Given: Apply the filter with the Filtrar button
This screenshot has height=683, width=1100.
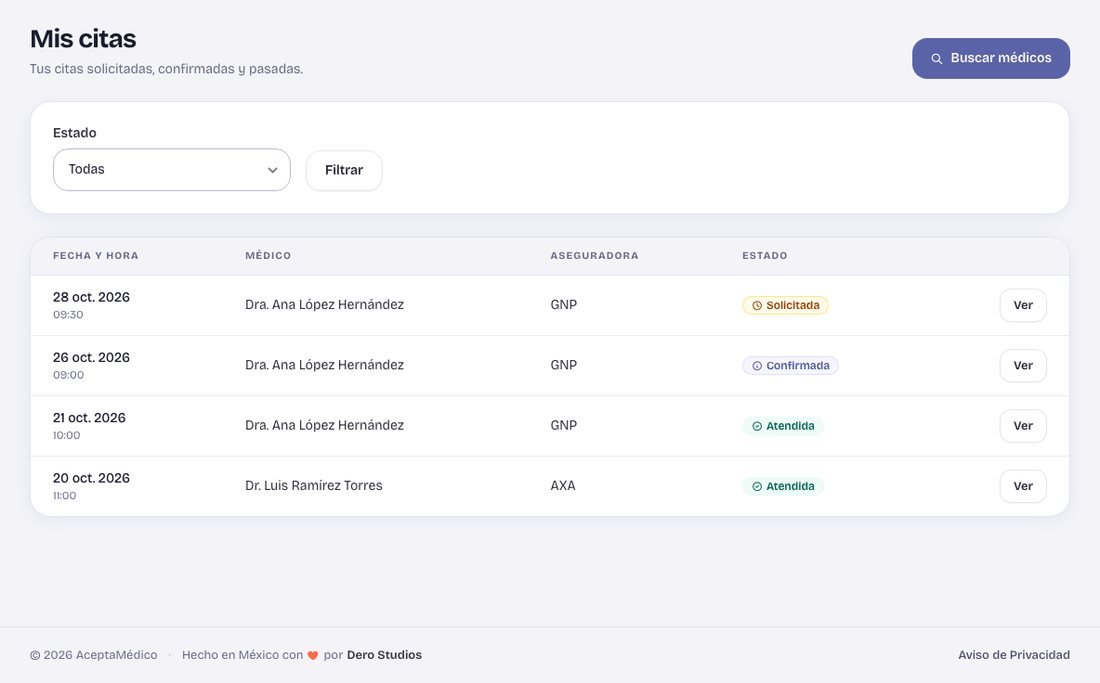Looking at the screenshot, I should 344,170.
